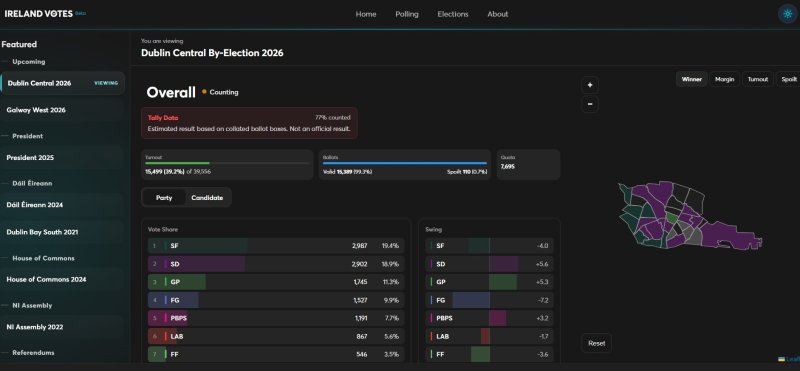Click the GP swing row +5.3
800x371 pixels.
pos(489,282)
